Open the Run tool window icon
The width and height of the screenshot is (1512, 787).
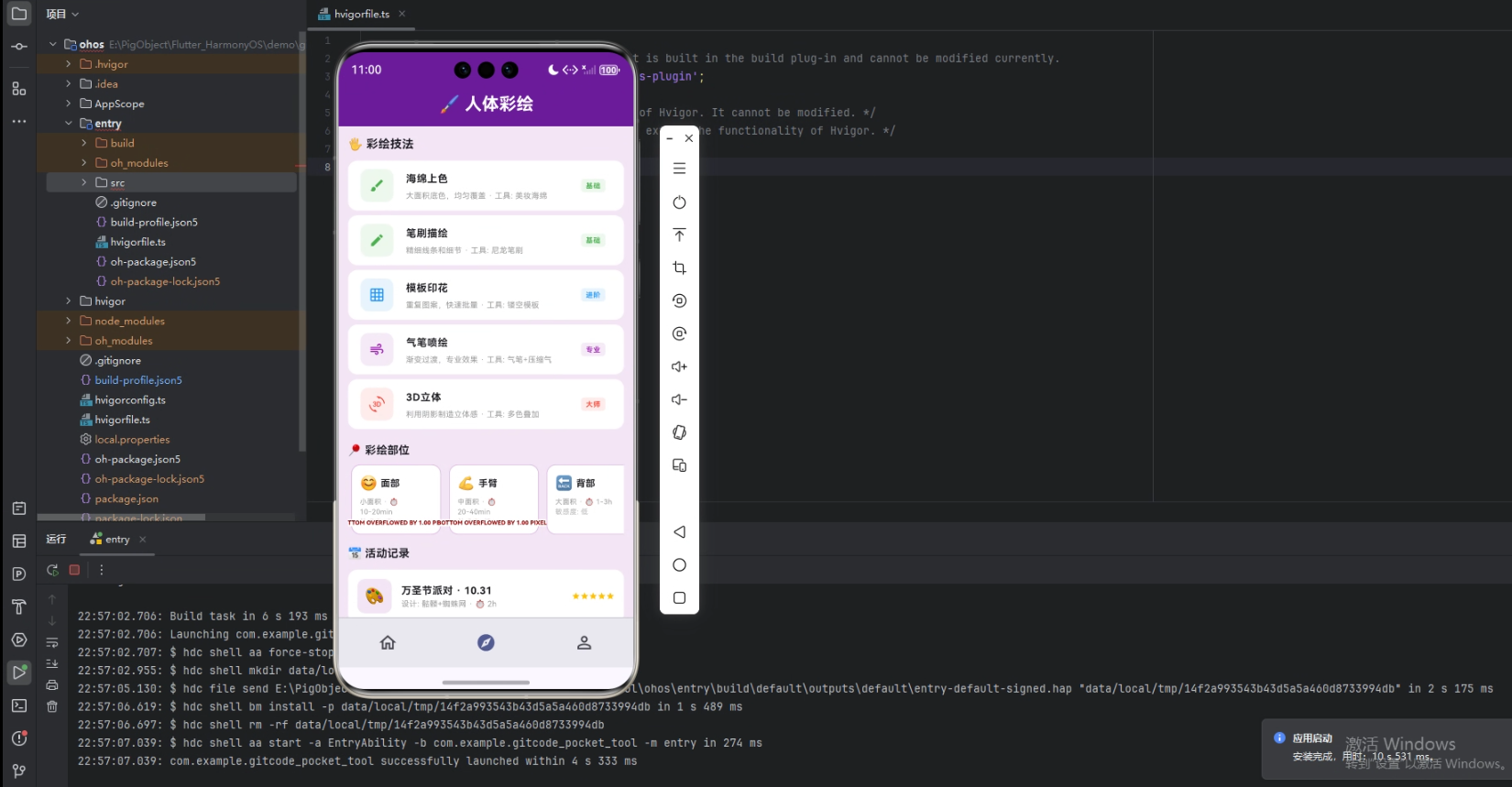[18, 672]
